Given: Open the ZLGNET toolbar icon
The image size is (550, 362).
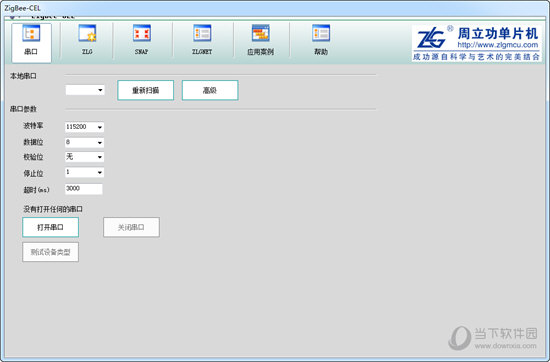Looking at the screenshot, I should tap(202, 40).
